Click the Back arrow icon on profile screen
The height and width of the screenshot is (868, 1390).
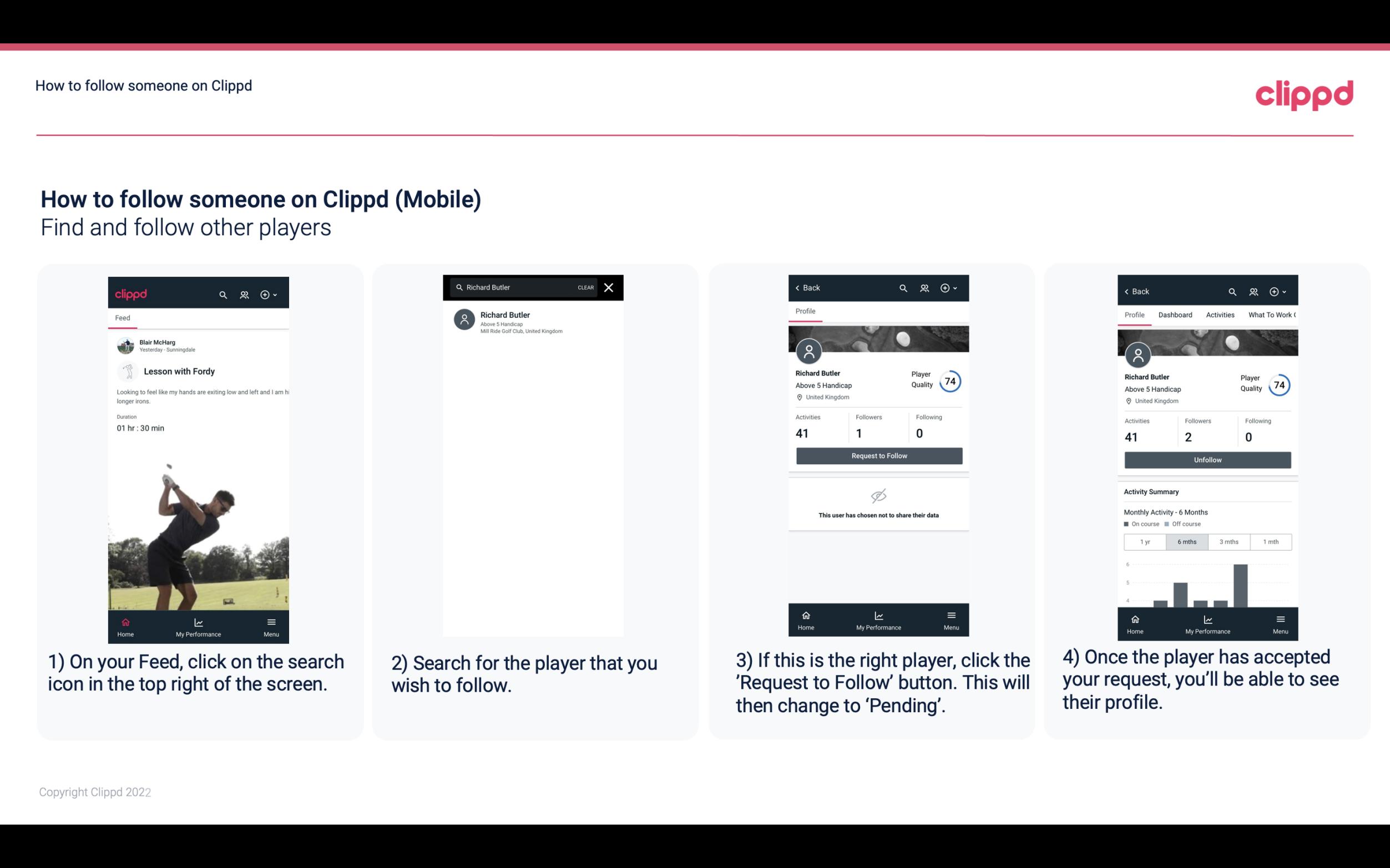(800, 288)
